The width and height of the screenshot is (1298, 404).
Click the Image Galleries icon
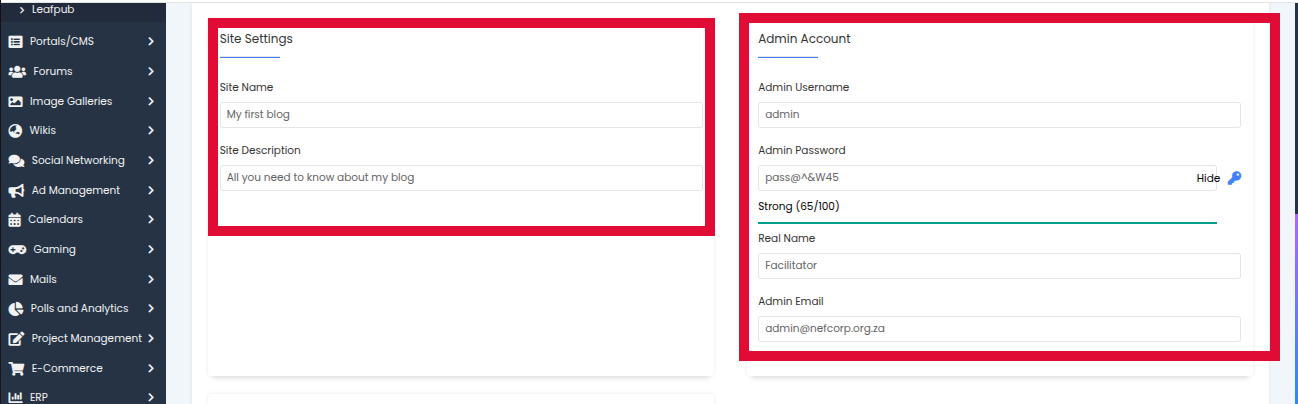15,101
